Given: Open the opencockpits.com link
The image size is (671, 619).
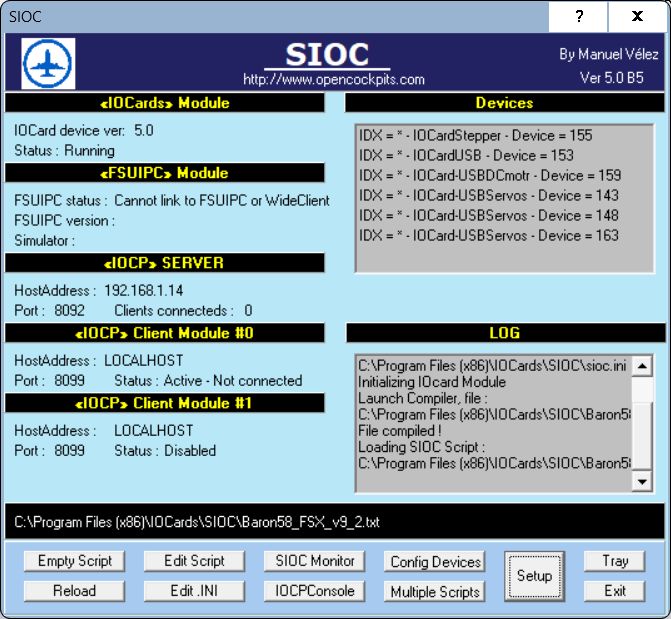Looking at the screenshot, I should pos(334,79).
